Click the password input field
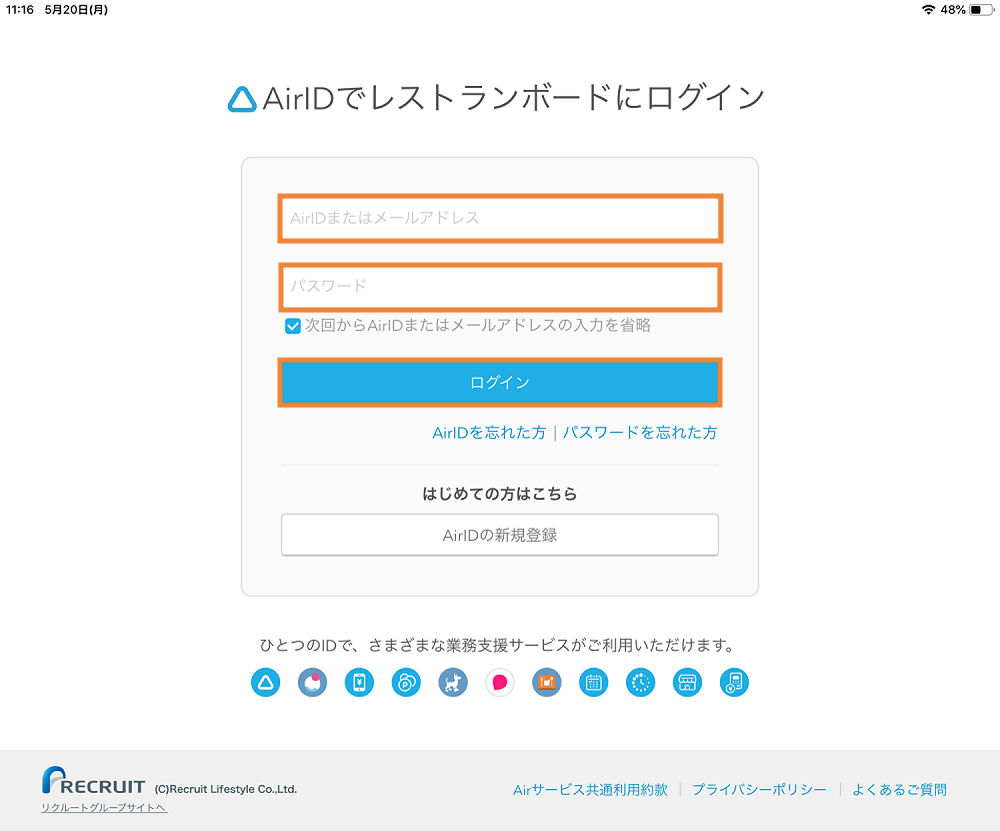The image size is (1000, 831). click(500, 287)
